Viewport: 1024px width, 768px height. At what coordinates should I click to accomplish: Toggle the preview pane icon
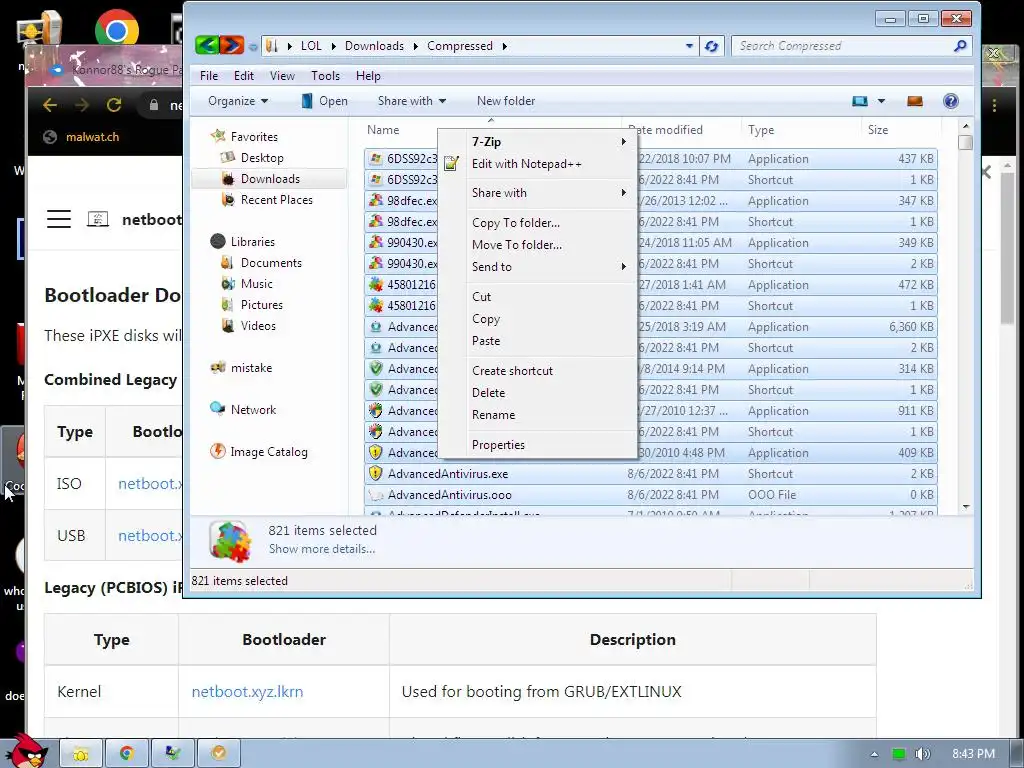(914, 101)
